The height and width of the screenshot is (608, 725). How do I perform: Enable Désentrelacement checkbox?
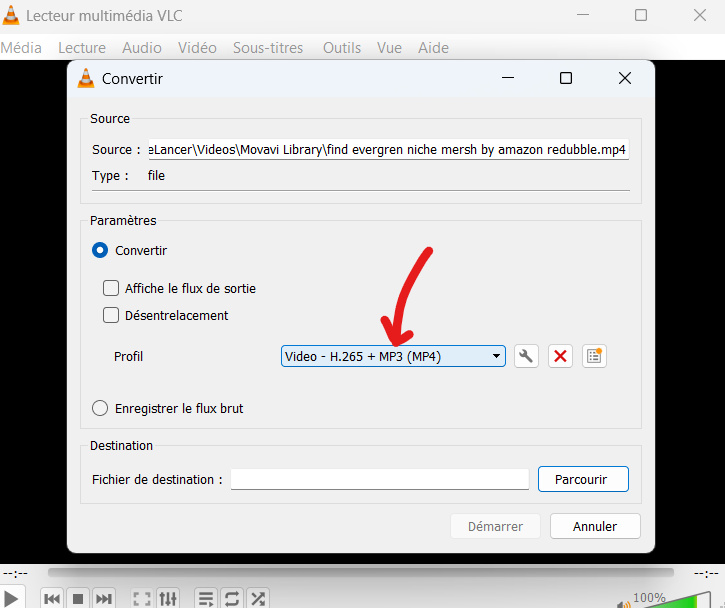111,315
